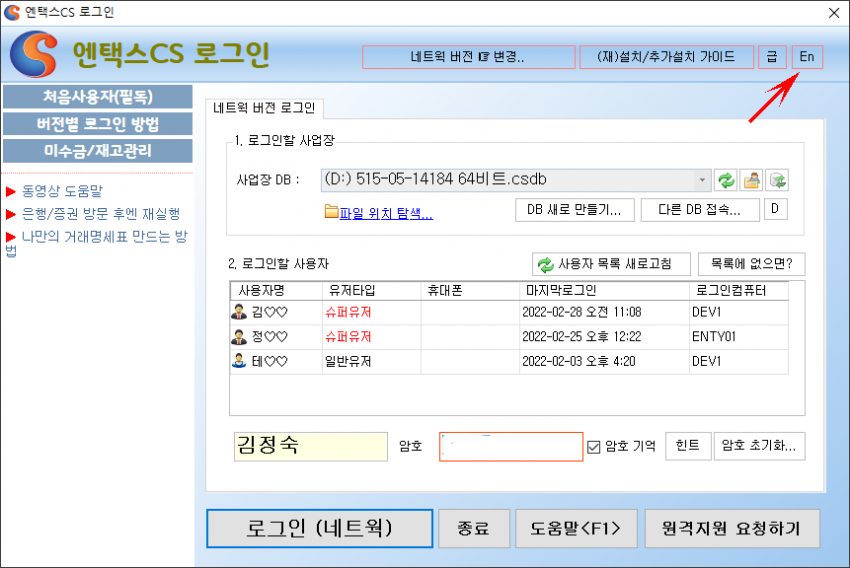850x568 pixels.
Task: Open 동영상 도움말 link
Action: pyautogui.click(x=62, y=191)
